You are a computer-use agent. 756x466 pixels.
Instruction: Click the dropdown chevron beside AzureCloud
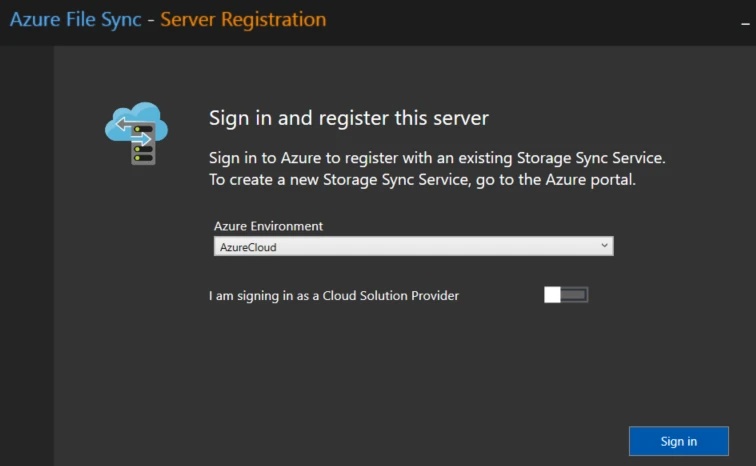tap(604, 246)
